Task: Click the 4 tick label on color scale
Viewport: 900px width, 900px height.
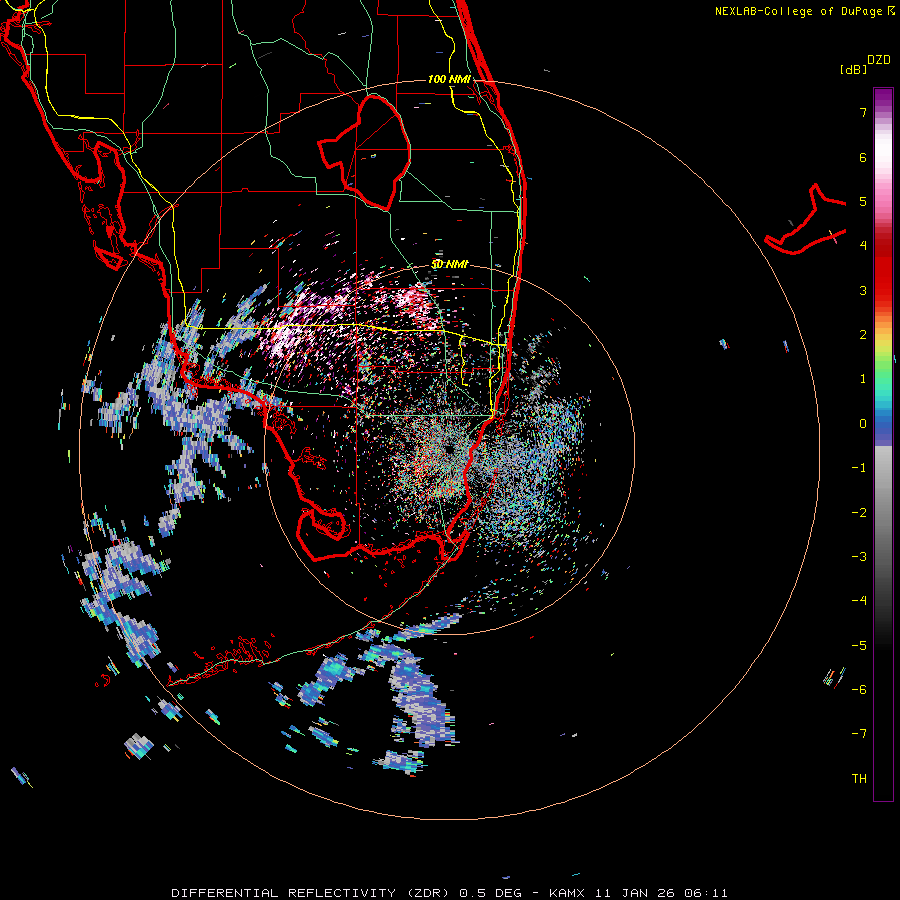Action: tap(863, 246)
